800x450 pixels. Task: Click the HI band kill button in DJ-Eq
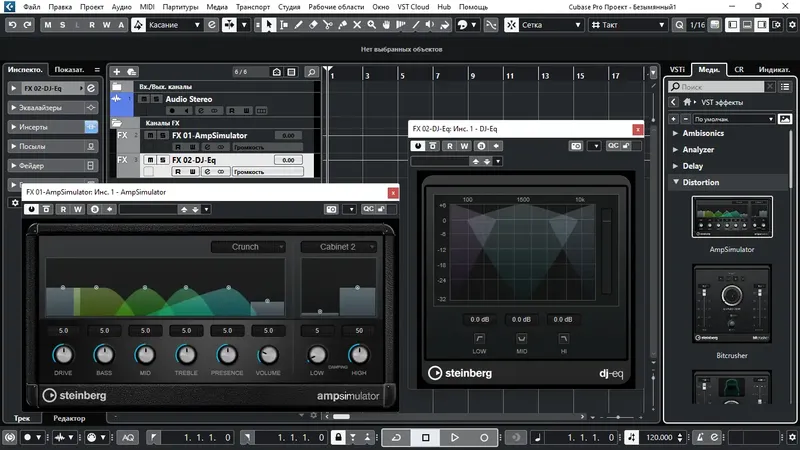pyautogui.click(x=563, y=338)
